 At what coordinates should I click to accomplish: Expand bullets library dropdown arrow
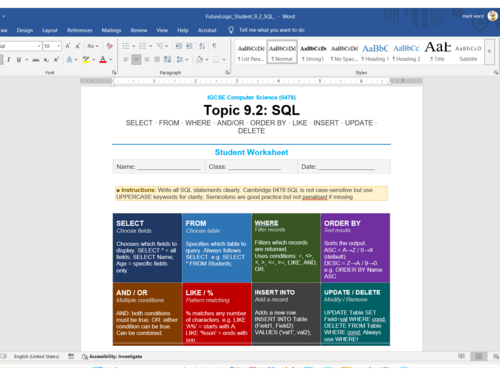pos(134,46)
